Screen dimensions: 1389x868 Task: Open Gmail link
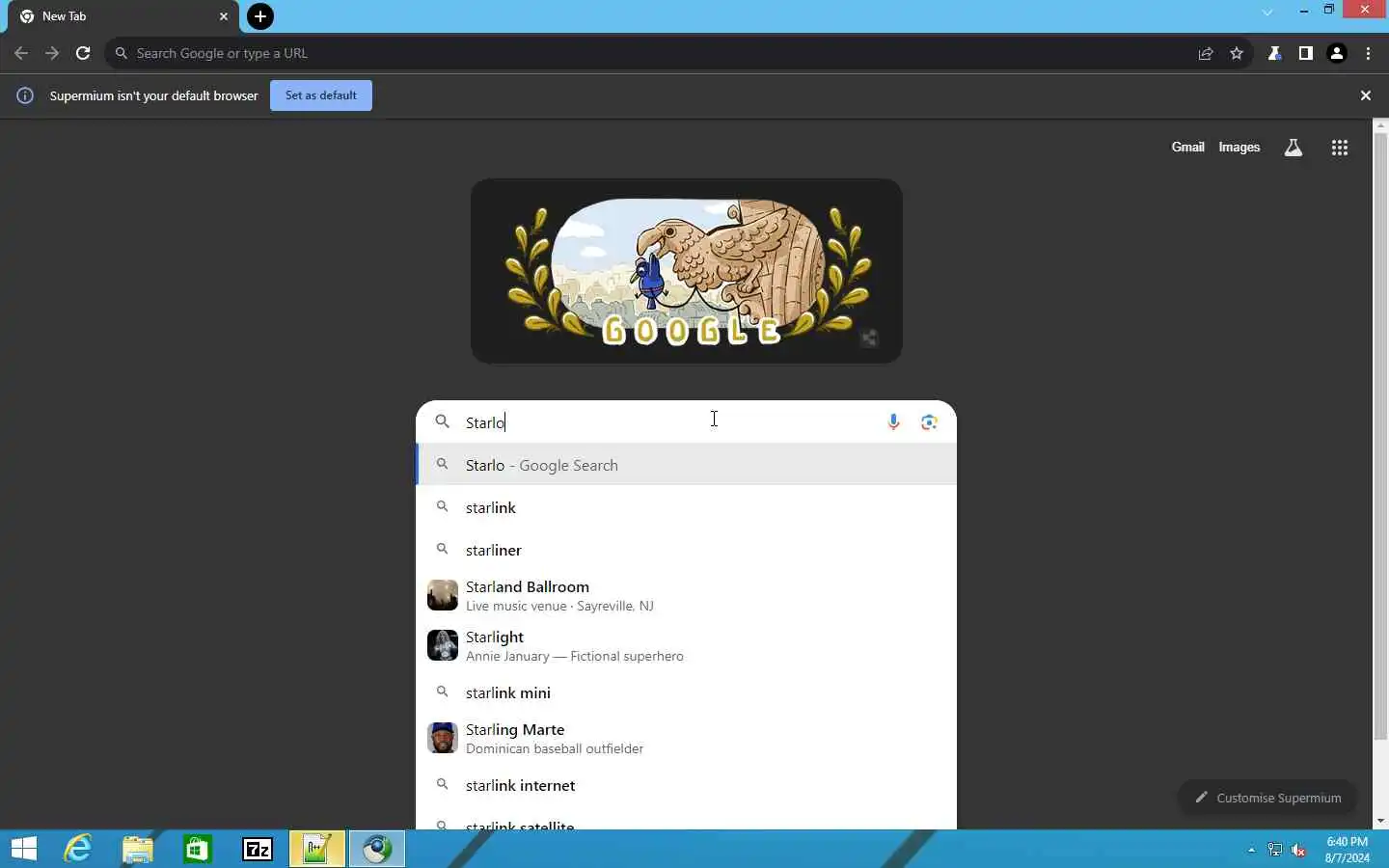1187,147
